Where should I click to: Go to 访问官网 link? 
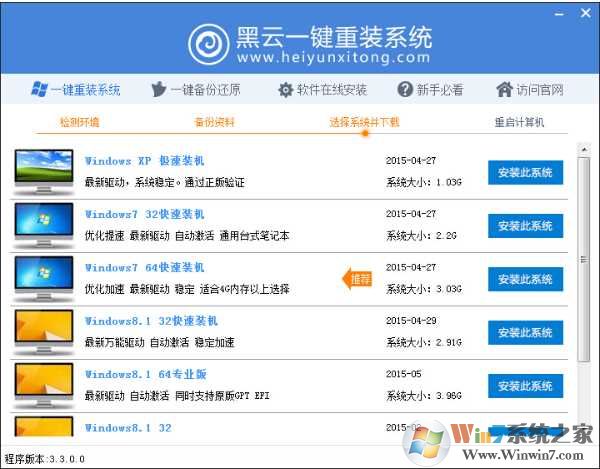click(530, 90)
